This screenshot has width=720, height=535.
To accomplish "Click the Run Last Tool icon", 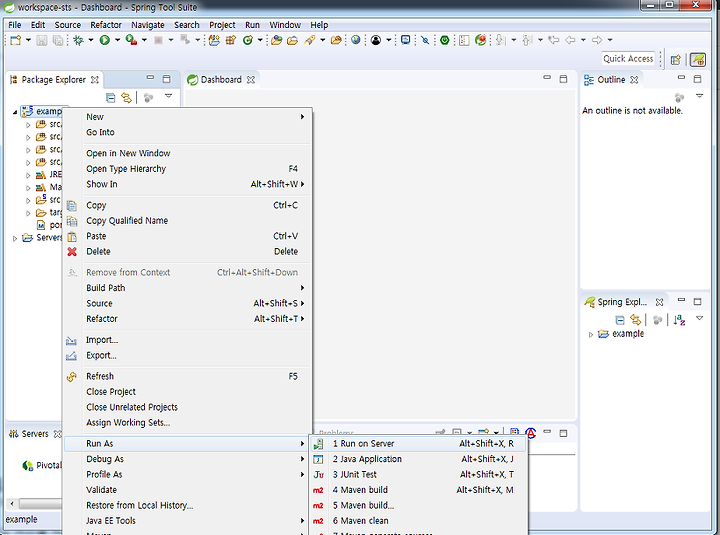I will [131, 40].
